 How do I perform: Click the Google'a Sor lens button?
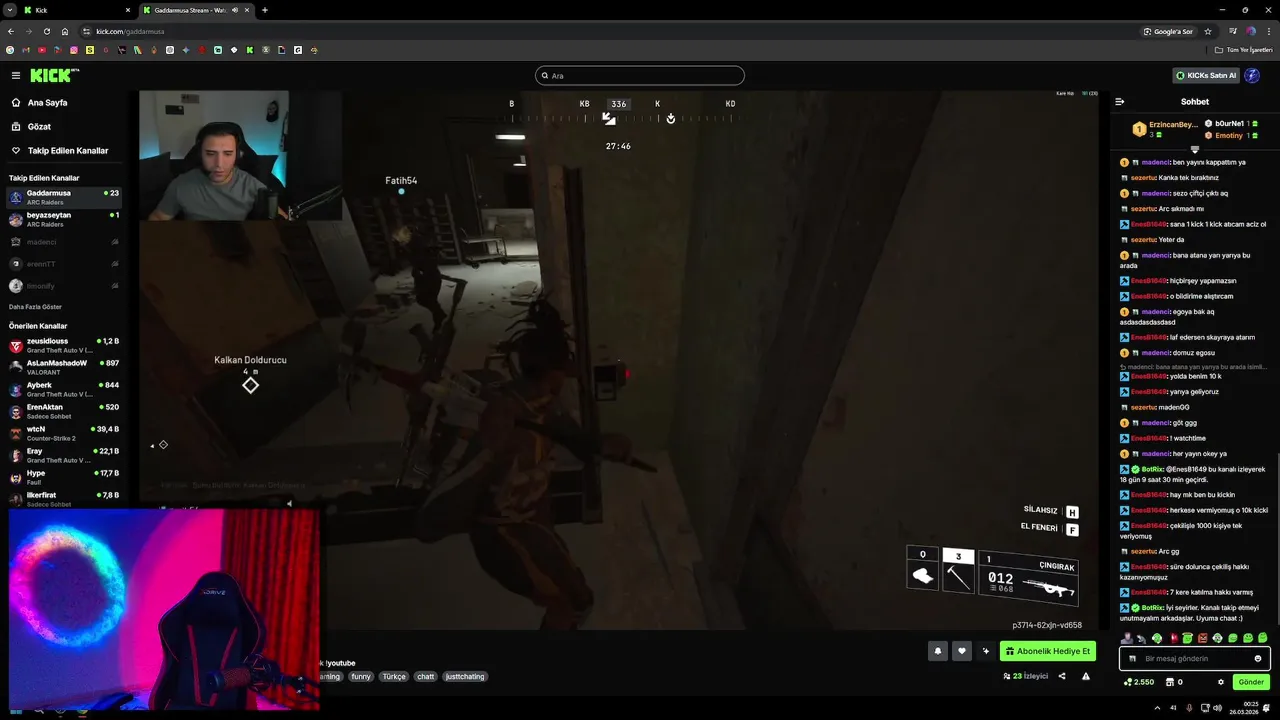tap(1169, 31)
